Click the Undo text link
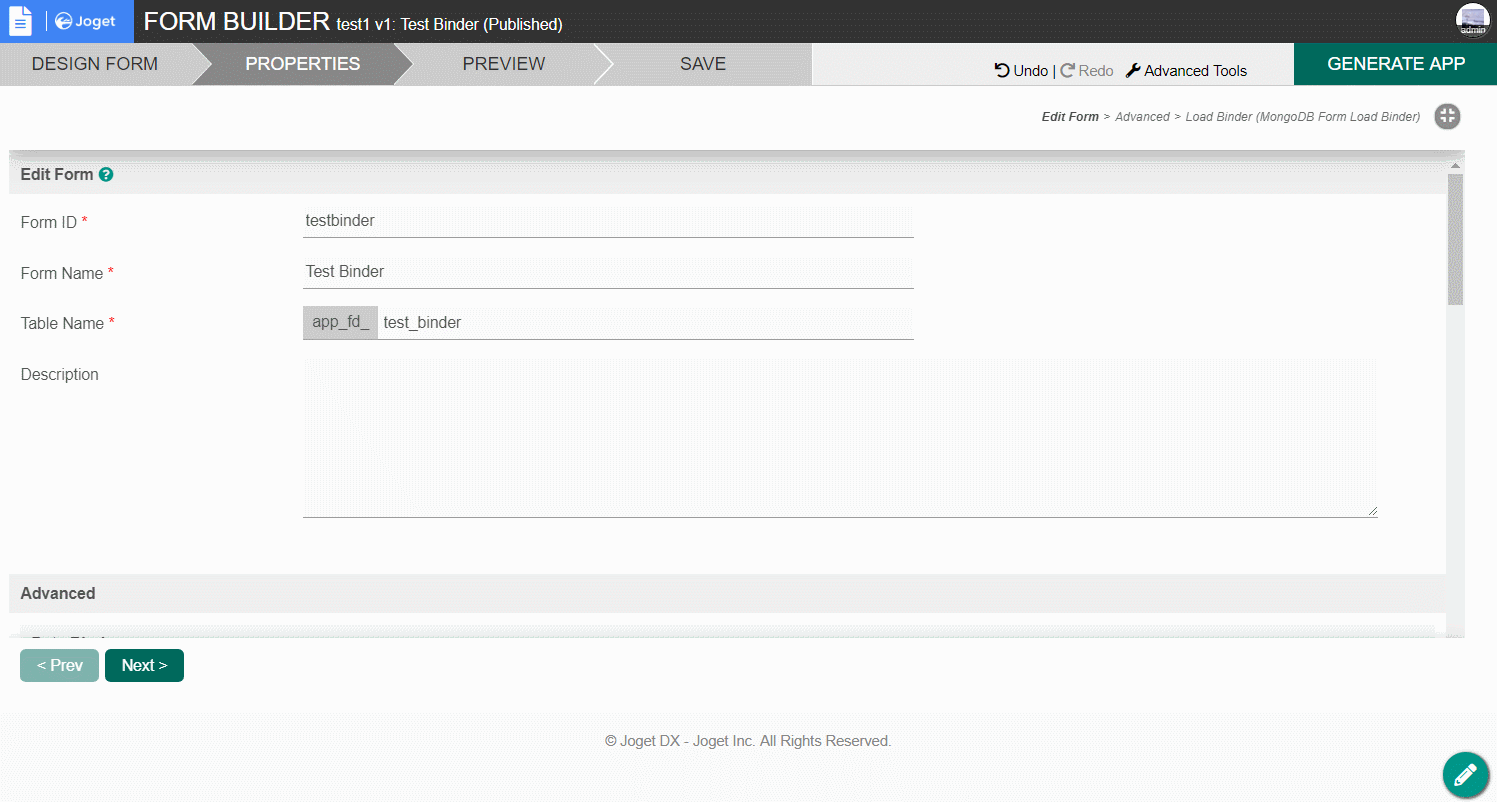Viewport: 1497px width, 802px height. (1031, 71)
